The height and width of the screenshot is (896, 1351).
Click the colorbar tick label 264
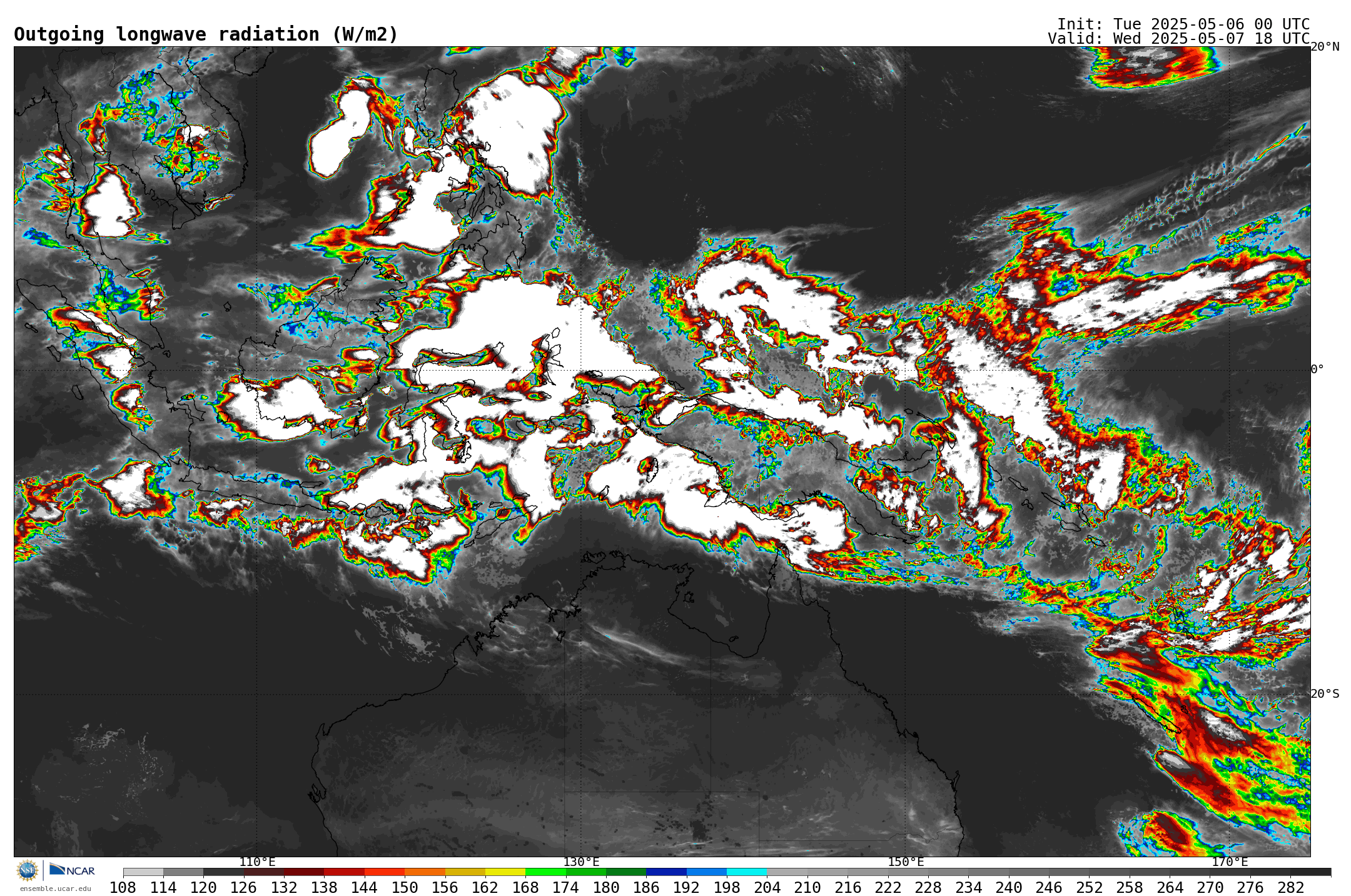pos(1170,888)
